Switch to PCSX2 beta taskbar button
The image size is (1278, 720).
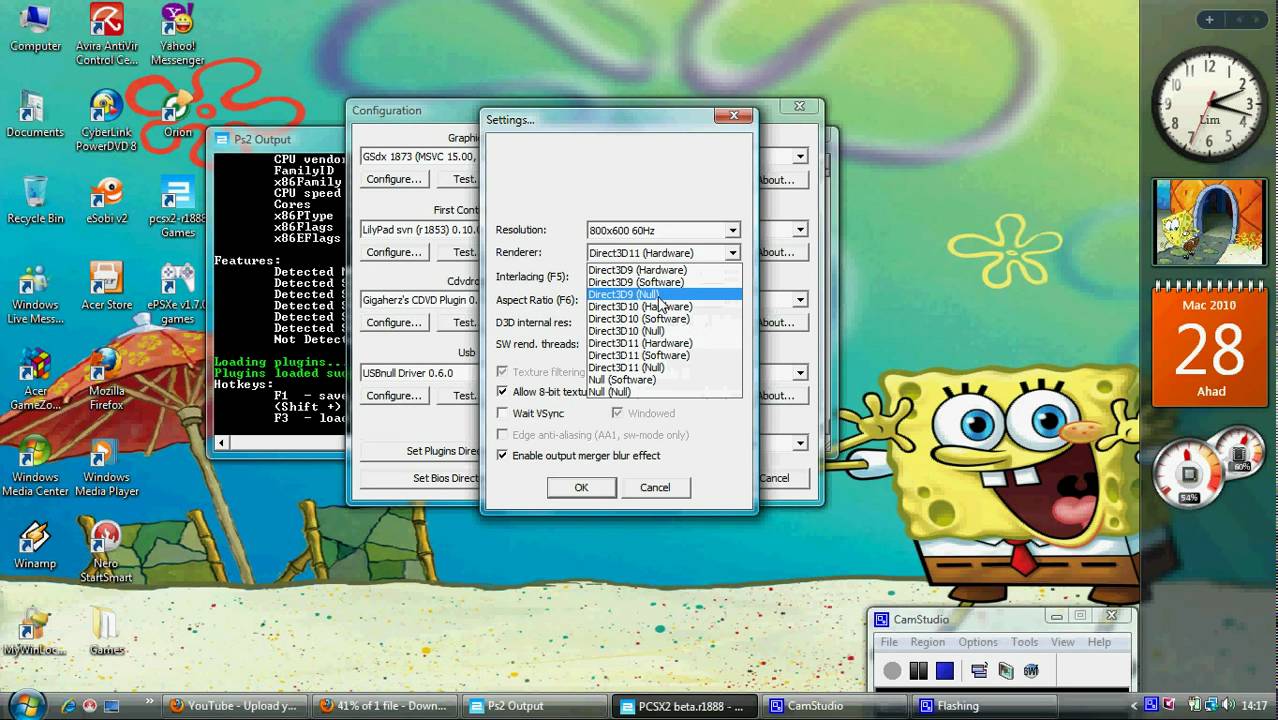684,706
